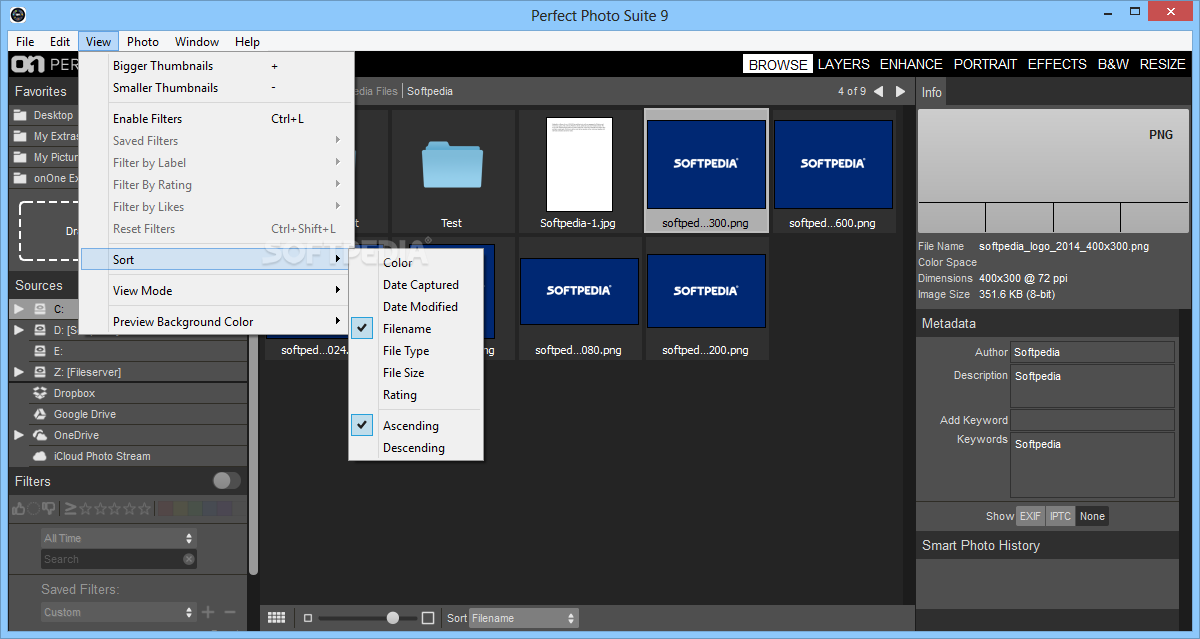Select the Dropbox source icon
The height and width of the screenshot is (639, 1200).
coord(40,393)
